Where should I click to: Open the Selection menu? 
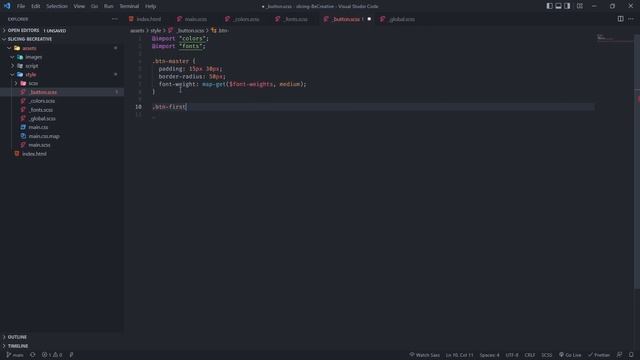(57, 6)
